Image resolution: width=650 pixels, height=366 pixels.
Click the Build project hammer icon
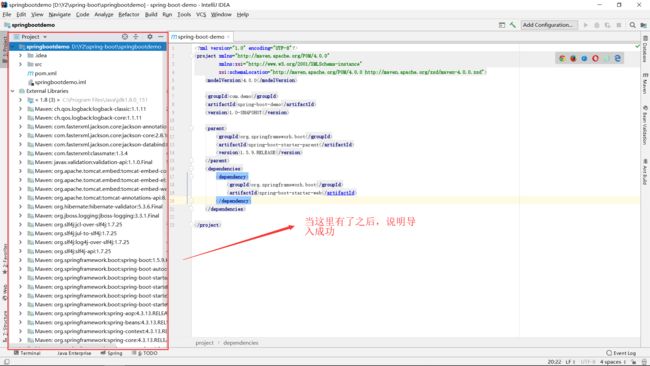pos(513,25)
